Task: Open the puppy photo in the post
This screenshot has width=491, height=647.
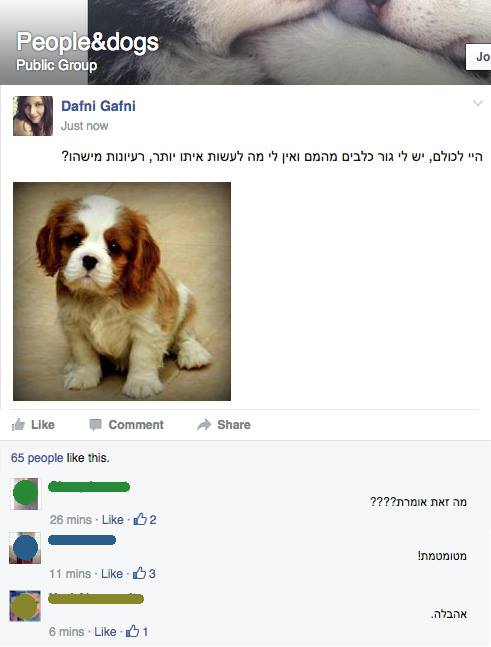Action: pos(122,291)
